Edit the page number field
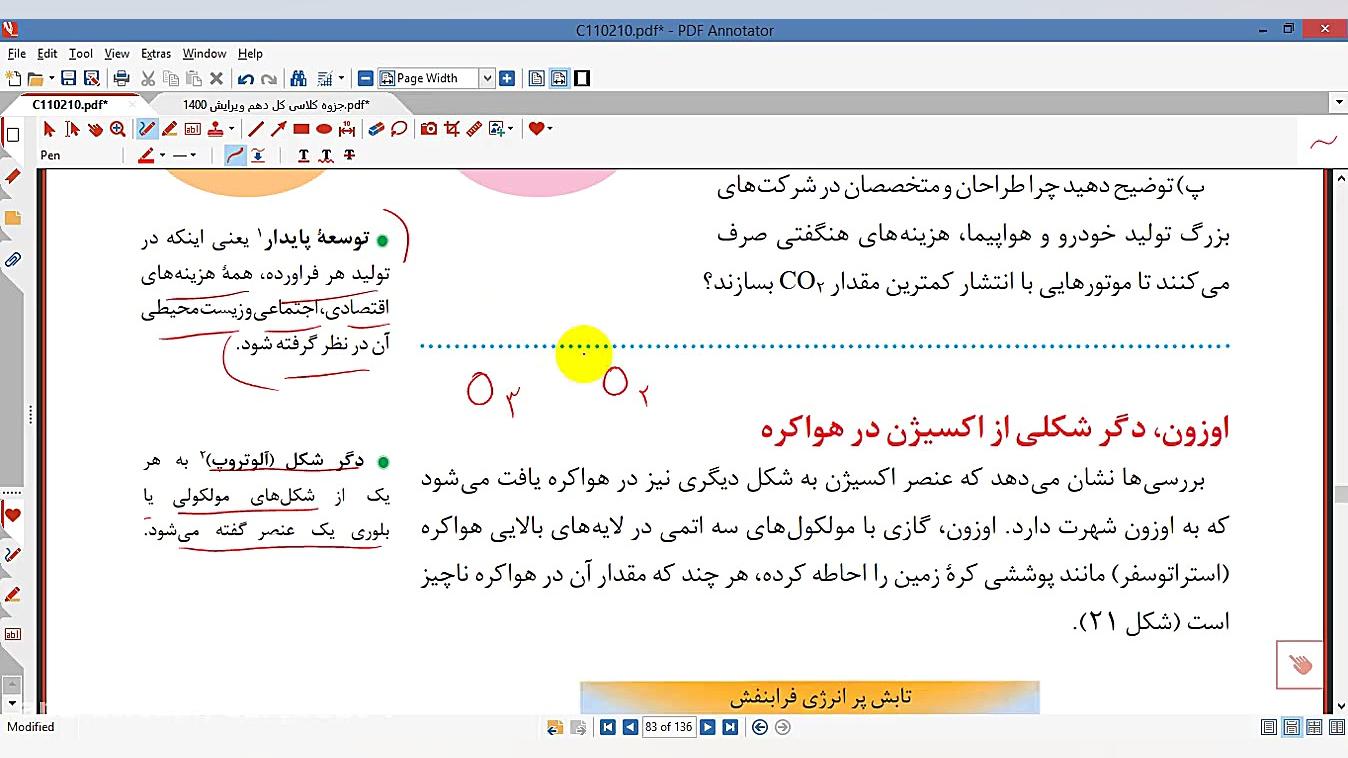This screenshot has height=758, width=1348. [x=669, y=727]
